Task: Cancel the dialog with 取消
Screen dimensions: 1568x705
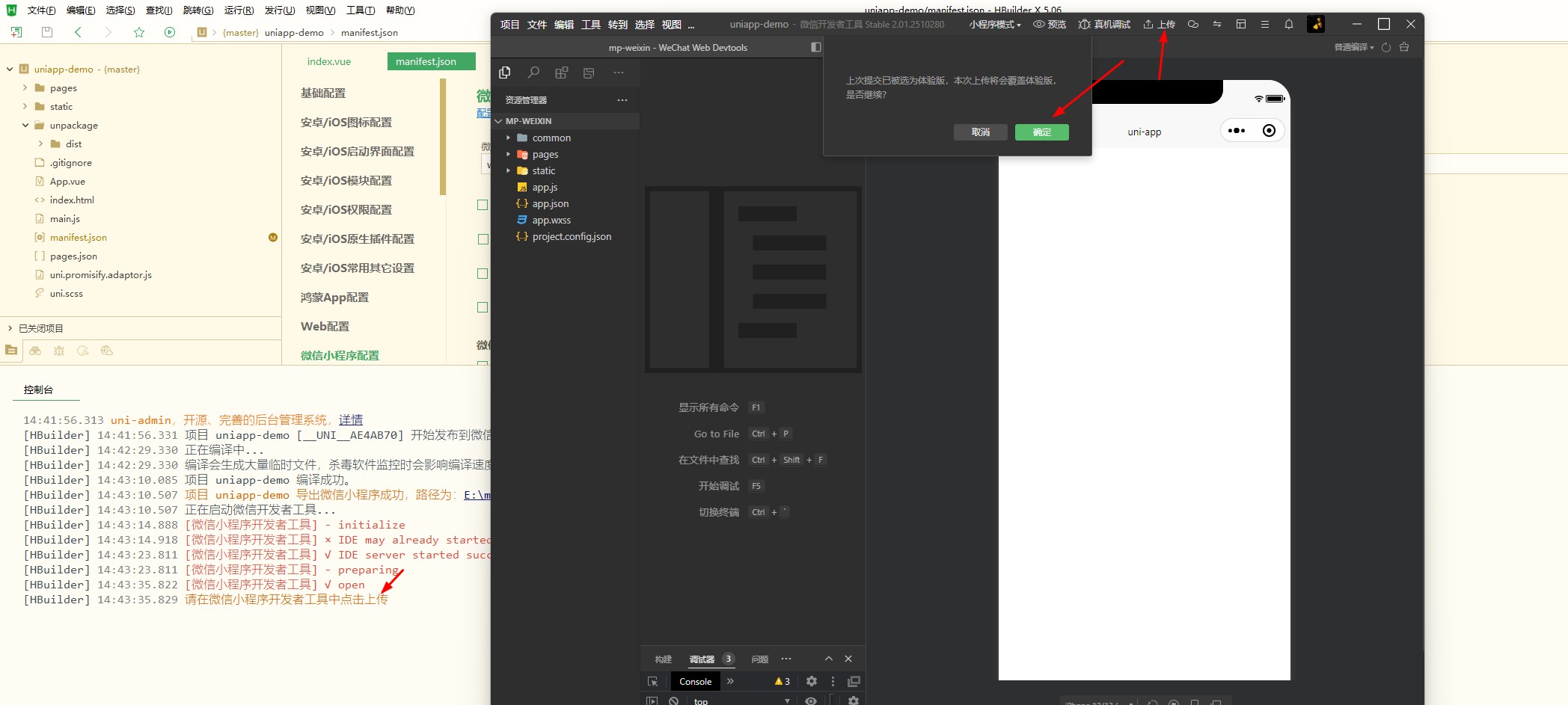Action: coord(981,132)
